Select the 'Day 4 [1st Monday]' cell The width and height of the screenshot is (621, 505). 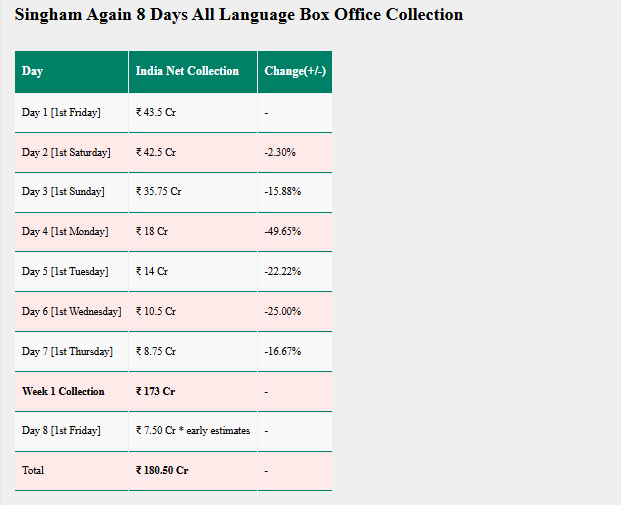[72, 232]
